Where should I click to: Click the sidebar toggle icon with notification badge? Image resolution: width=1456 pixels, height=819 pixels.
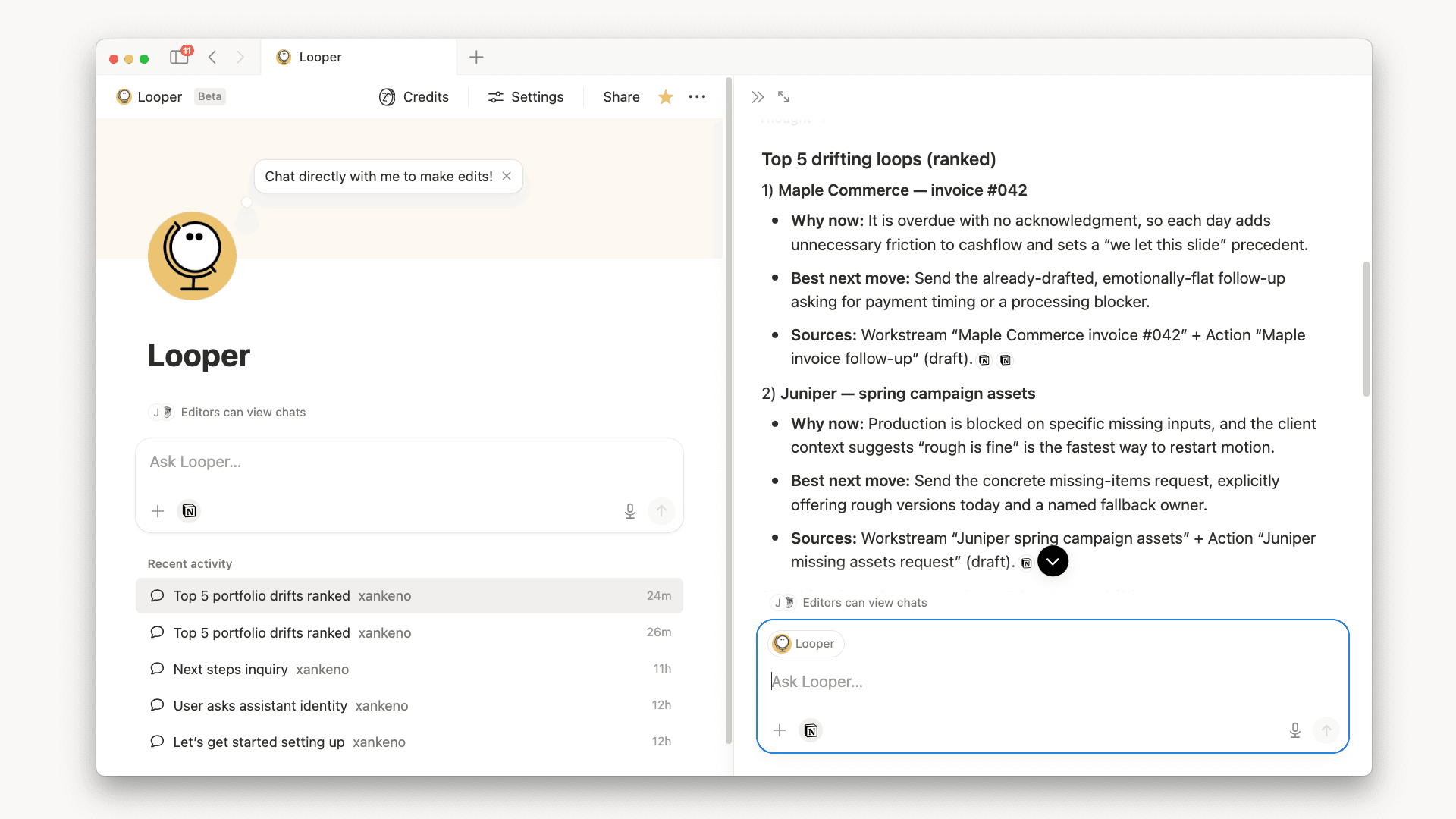tap(180, 57)
